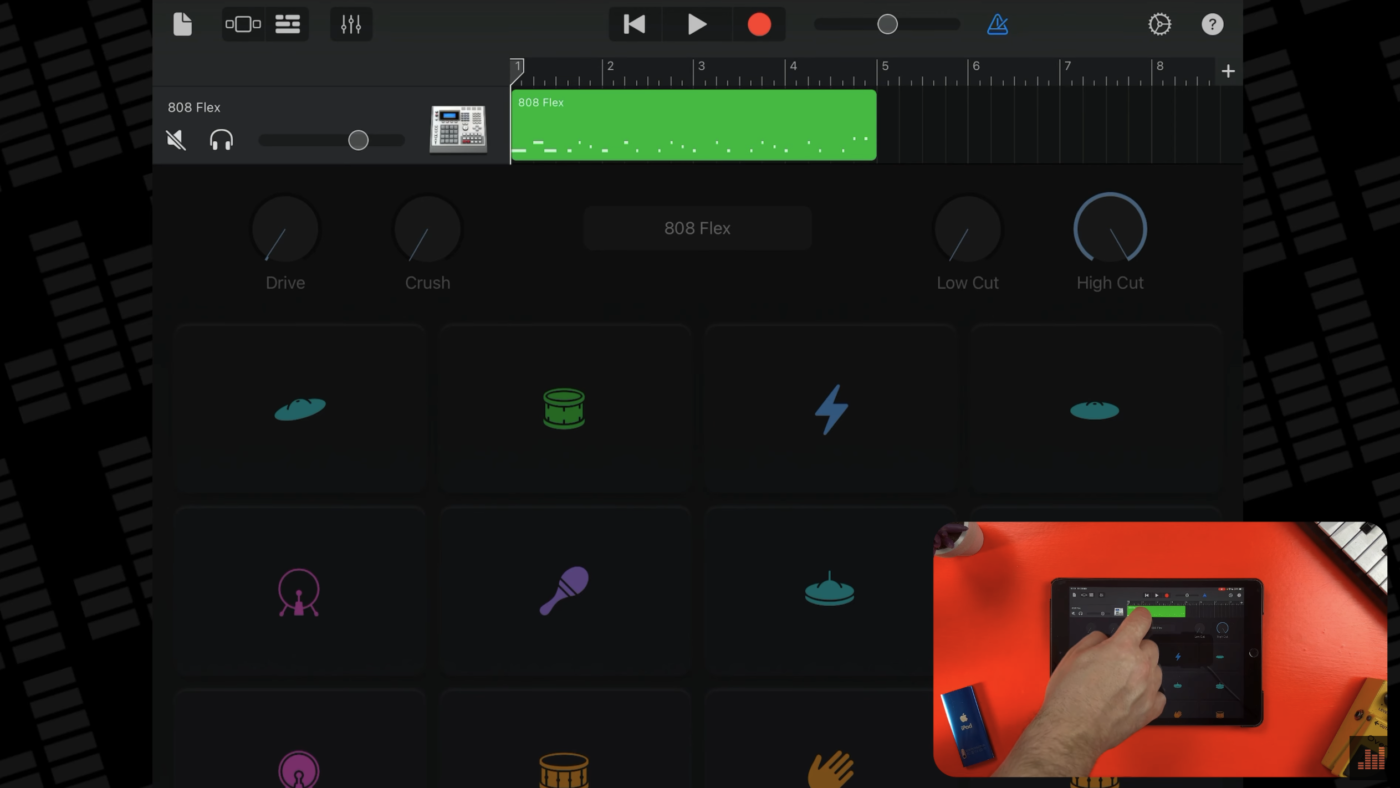The width and height of the screenshot is (1400, 788).
Task: Click bar 6 on the timeline ruler
Action: tap(975, 67)
